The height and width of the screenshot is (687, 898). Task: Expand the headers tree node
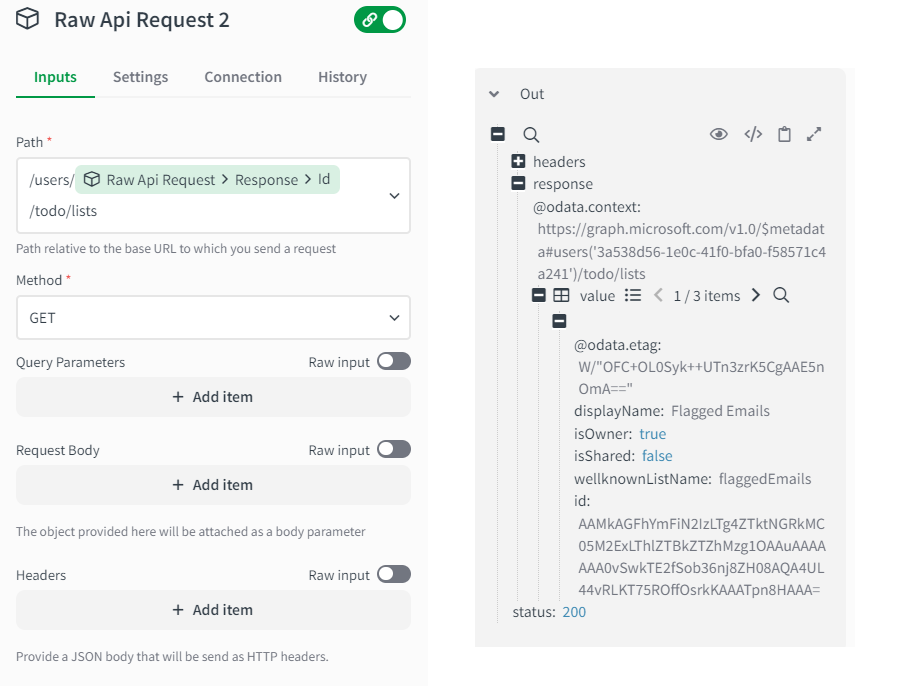518,162
